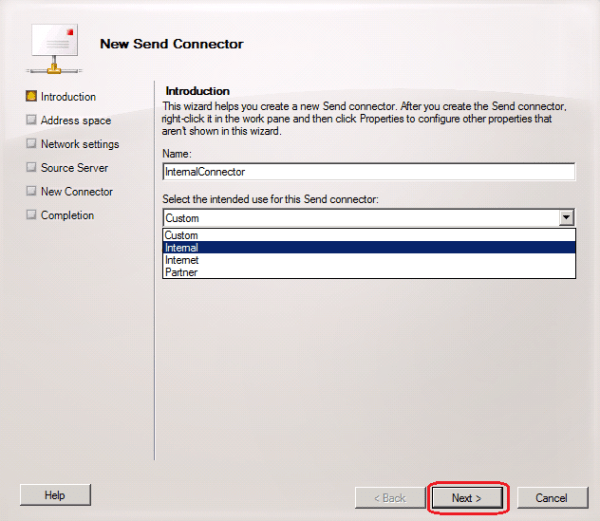Click the intended use combo box showing Custom
Image resolution: width=600 pixels, height=521 pixels.
tap(360, 217)
